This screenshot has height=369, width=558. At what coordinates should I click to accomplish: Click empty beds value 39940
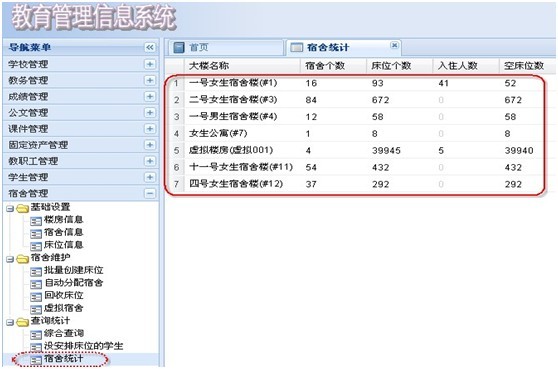point(518,151)
